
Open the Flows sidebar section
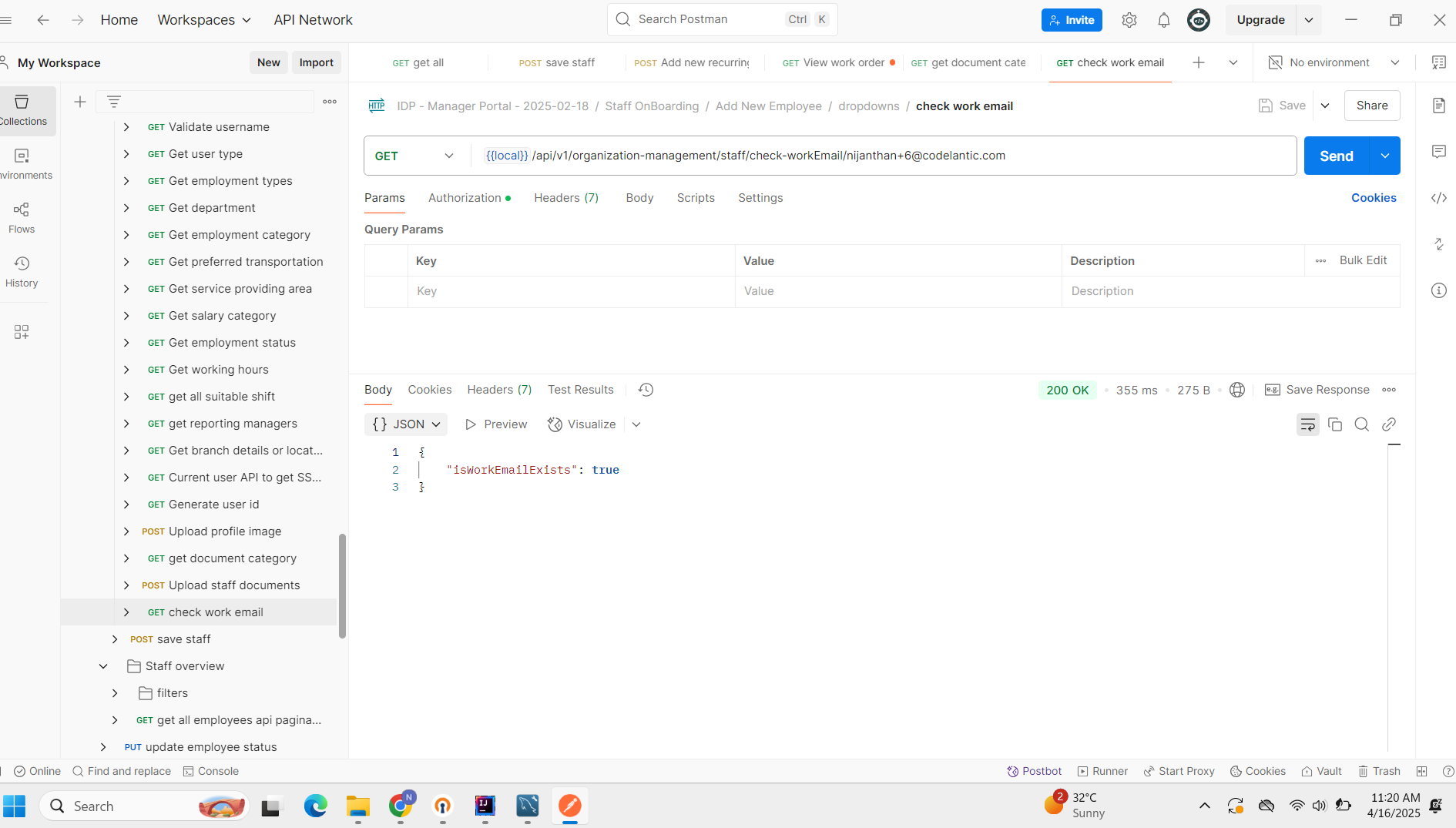pyautogui.click(x=22, y=219)
